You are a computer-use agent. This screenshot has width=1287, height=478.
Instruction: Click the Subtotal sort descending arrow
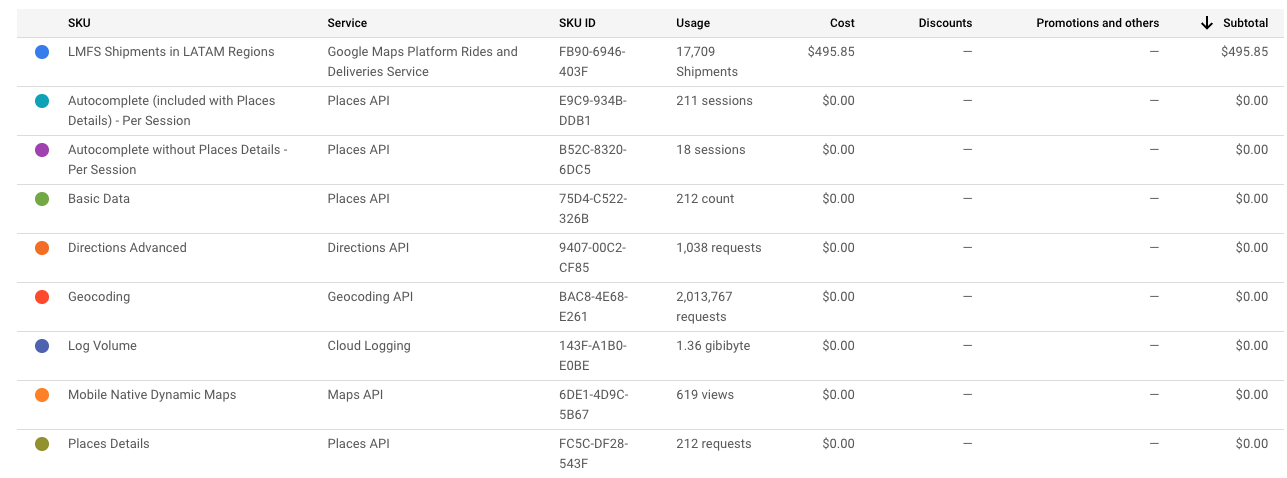click(1207, 23)
